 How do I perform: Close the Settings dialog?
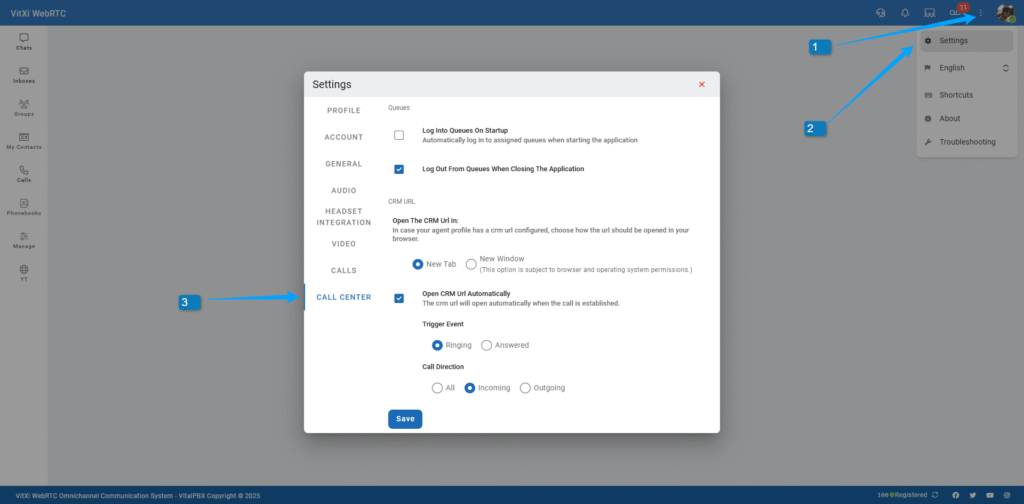pyautogui.click(x=702, y=85)
